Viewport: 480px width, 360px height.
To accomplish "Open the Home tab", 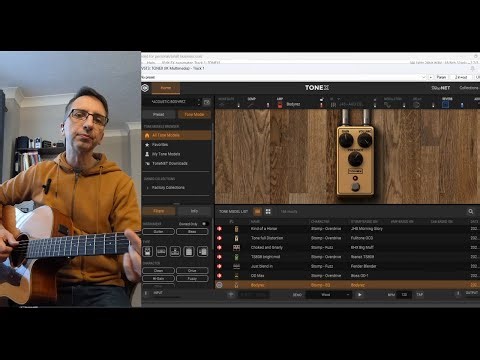I will coord(166,88).
